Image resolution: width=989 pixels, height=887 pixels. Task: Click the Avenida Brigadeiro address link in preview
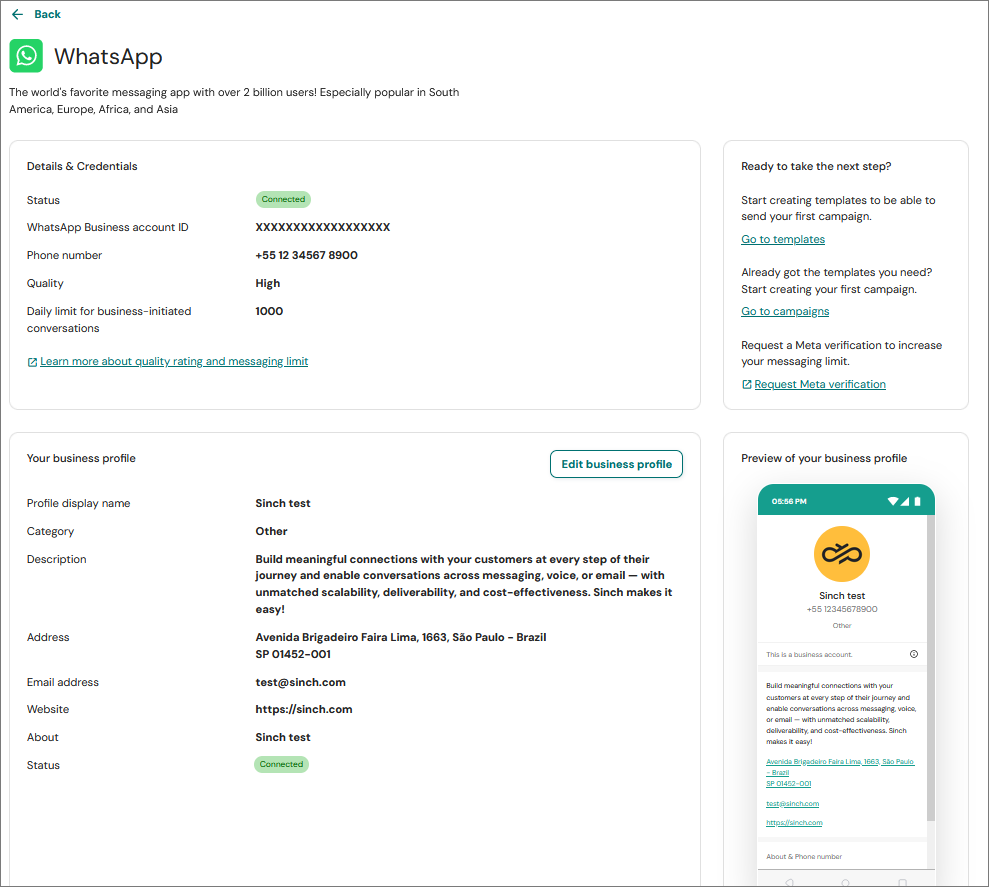tap(840, 762)
